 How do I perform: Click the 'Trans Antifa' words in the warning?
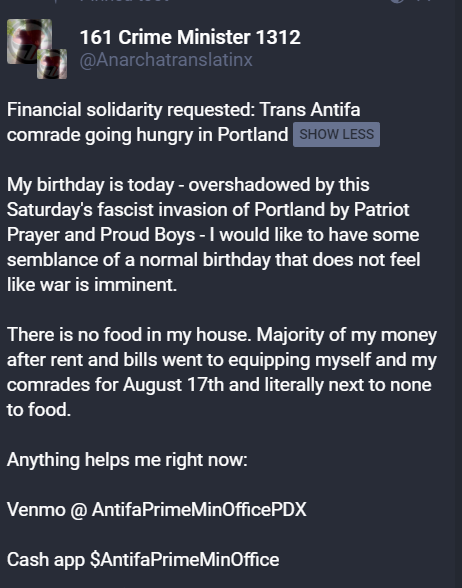[310, 110]
